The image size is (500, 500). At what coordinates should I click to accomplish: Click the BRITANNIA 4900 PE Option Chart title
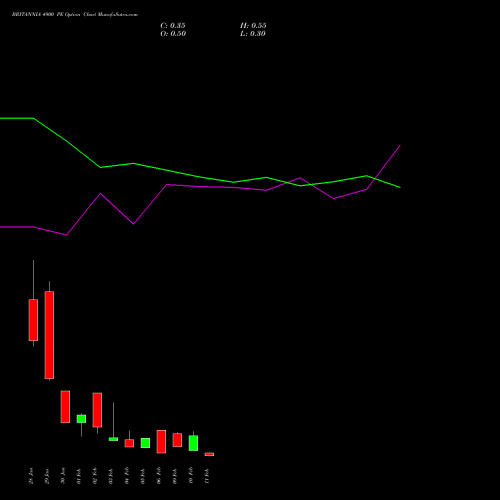(75, 15)
